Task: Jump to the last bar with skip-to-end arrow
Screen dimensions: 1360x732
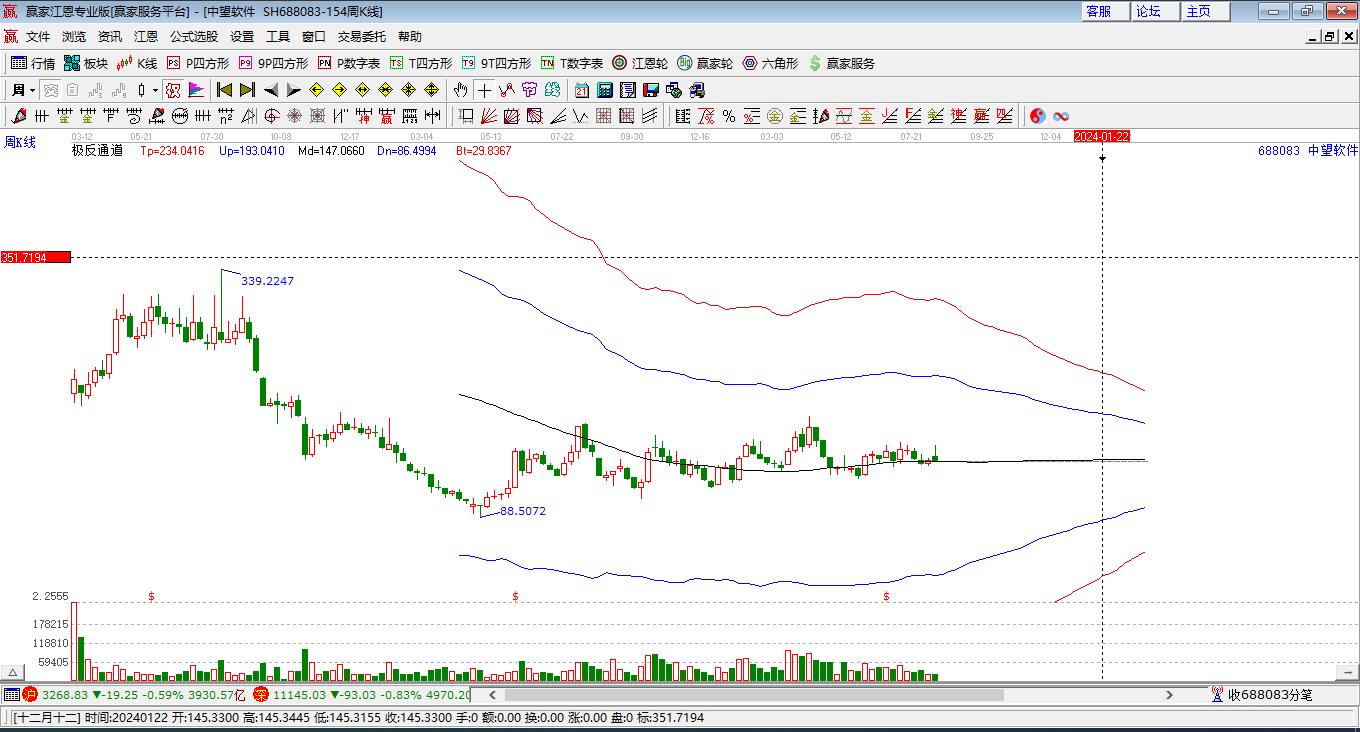Action: [247, 90]
